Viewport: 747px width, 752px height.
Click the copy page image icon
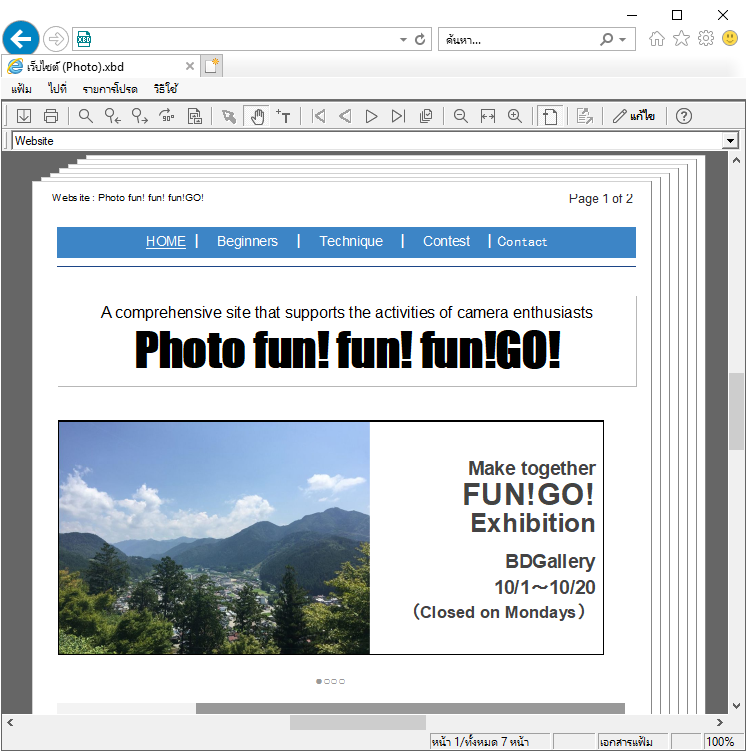[195, 116]
